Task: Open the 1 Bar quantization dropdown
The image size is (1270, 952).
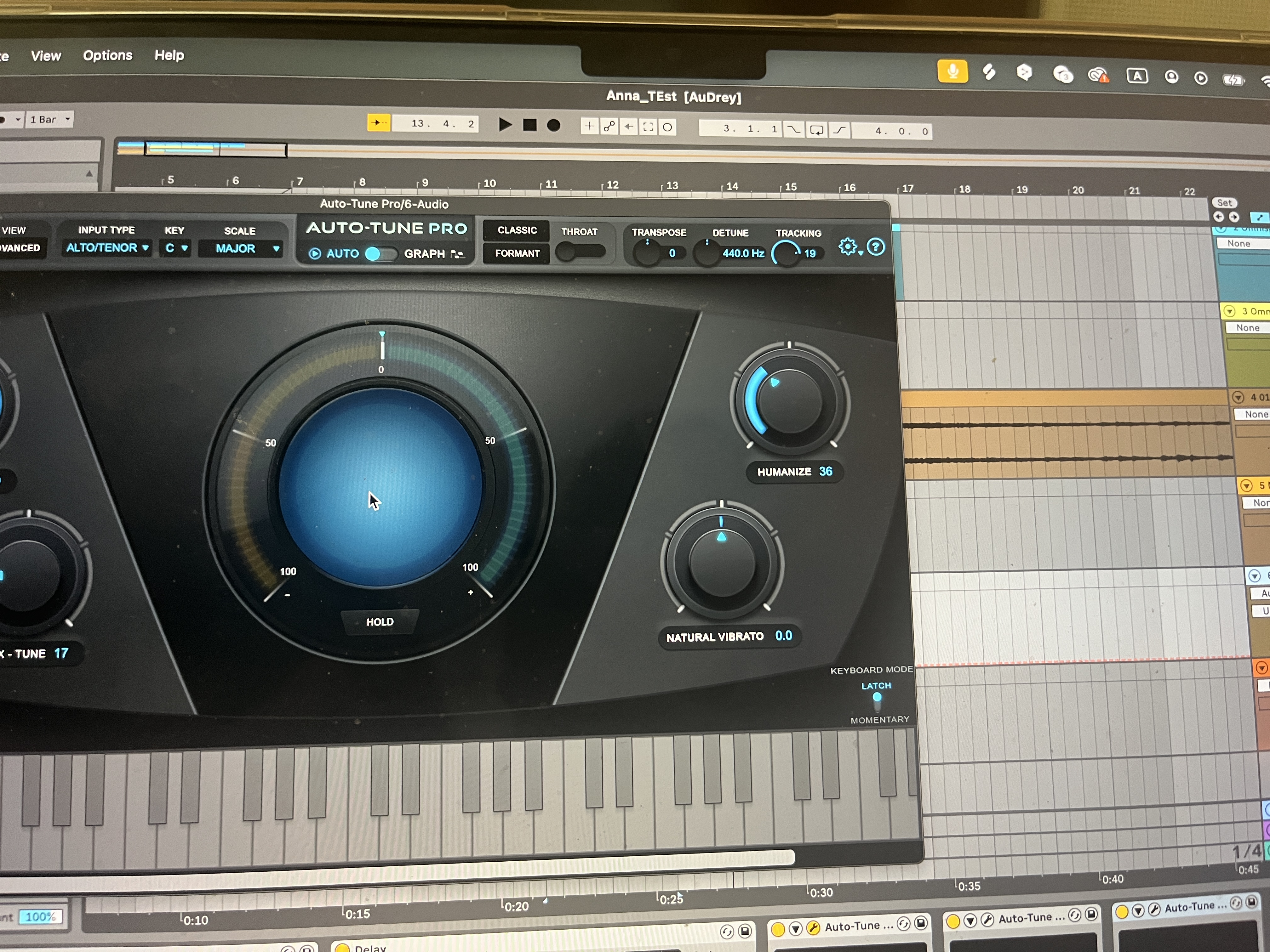Action: click(50, 119)
